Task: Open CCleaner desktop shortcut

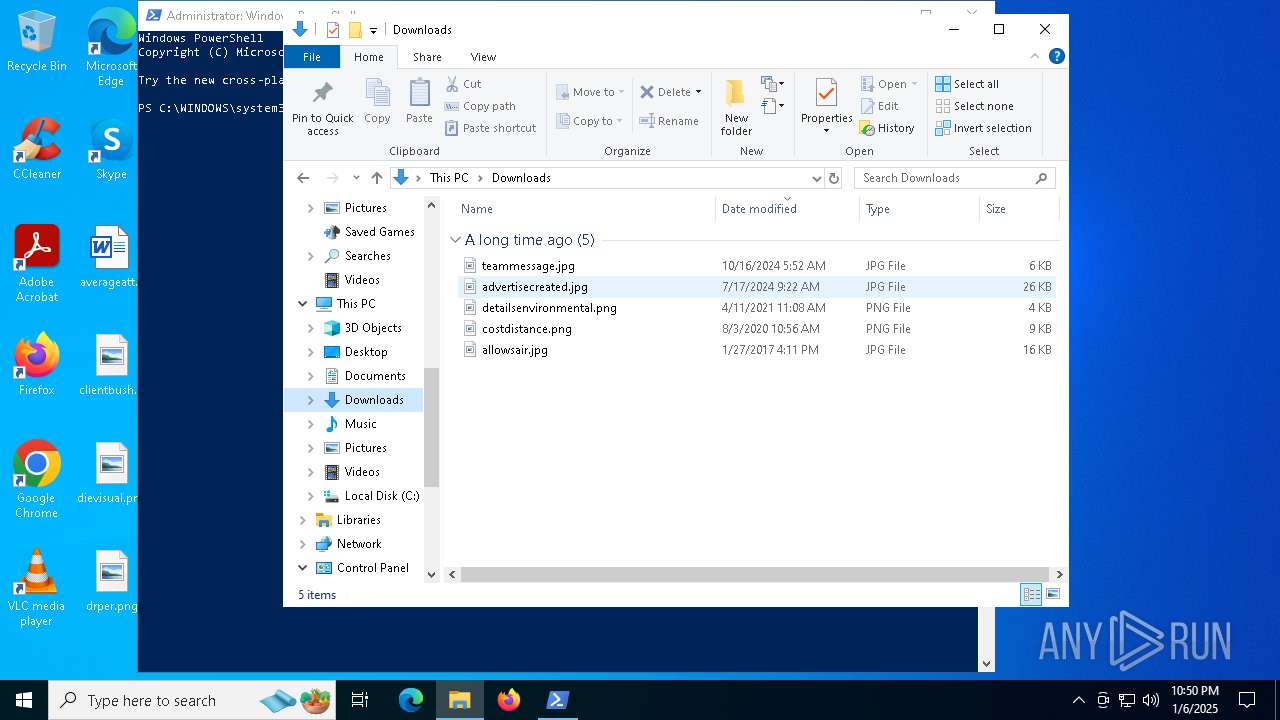Action: pyautogui.click(x=37, y=149)
